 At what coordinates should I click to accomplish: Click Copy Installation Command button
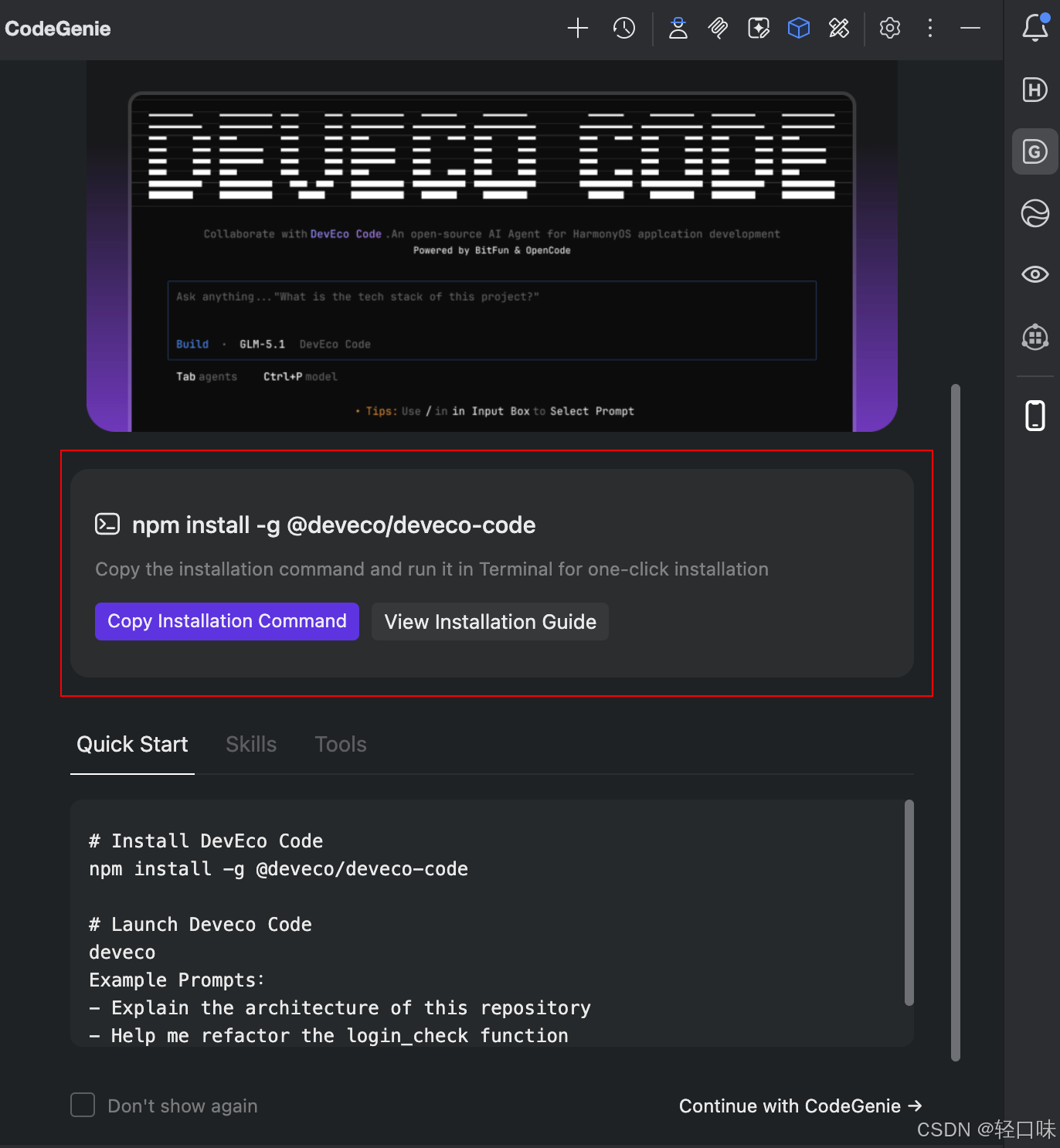point(227,621)
